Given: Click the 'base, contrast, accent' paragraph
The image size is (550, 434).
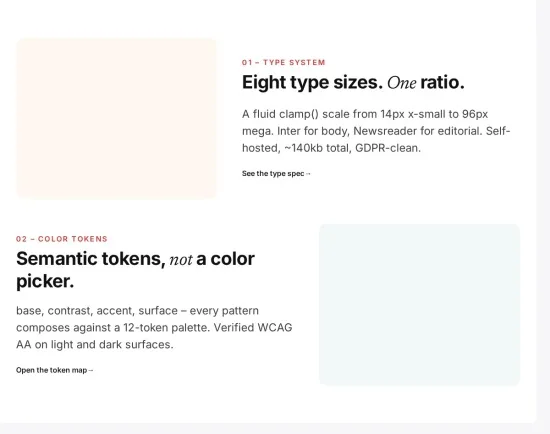Looking at the screenshot, I should coord(154,327).
